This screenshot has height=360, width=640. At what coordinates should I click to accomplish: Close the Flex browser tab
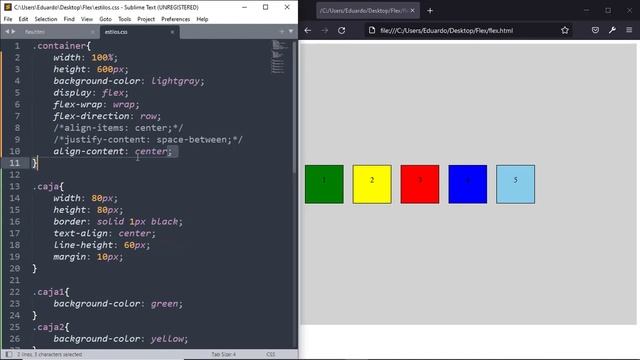(x=412, y=11)
